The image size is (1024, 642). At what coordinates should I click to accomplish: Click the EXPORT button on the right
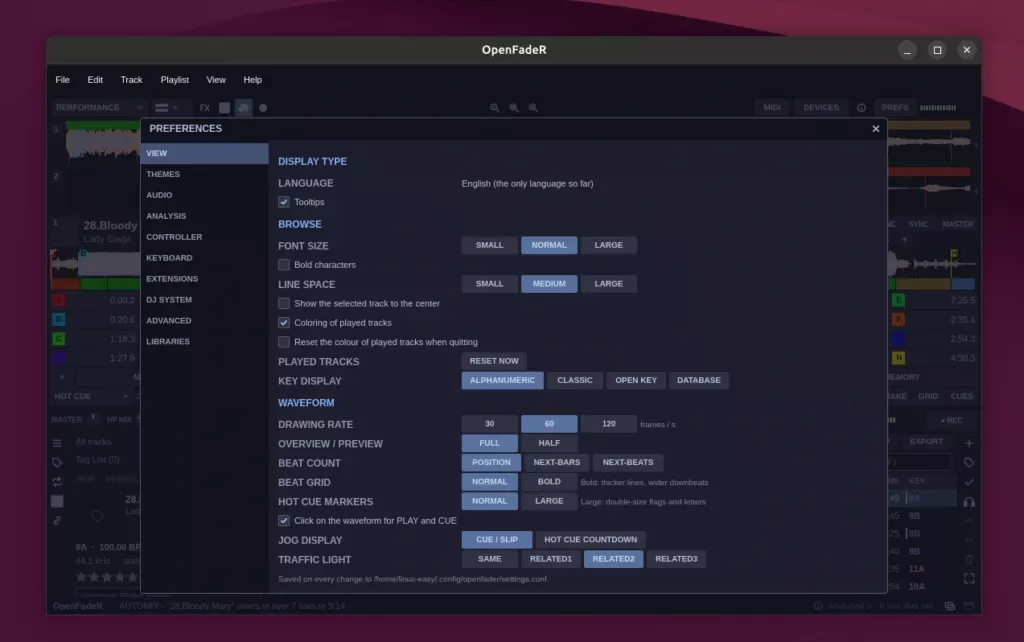(x=926, y=442)
